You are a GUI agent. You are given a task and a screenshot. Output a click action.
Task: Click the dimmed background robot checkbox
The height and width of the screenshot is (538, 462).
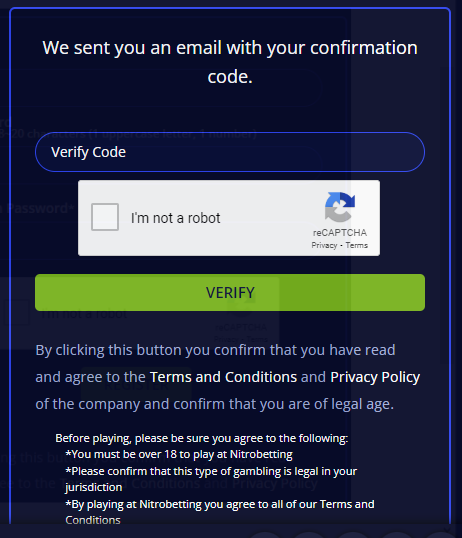pyautogui.click(x=16, y=313)
